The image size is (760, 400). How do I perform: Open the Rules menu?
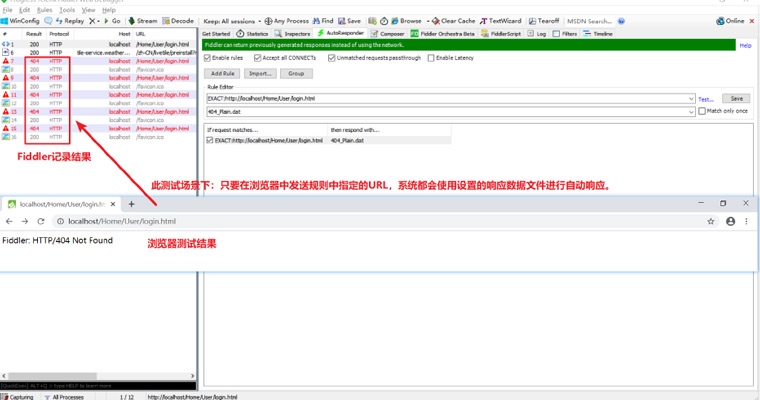(x=45, y=10)
